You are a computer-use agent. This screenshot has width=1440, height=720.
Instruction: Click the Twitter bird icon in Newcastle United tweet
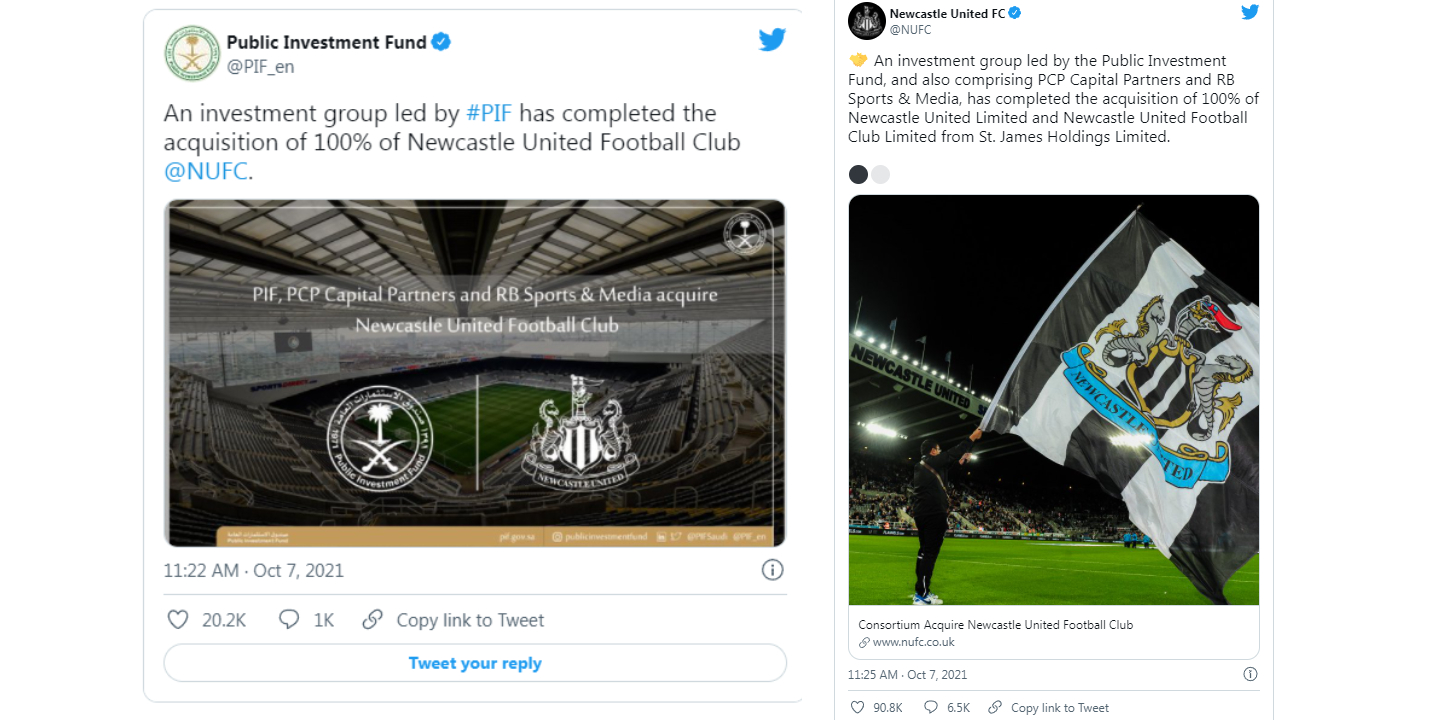point(1250,12)
